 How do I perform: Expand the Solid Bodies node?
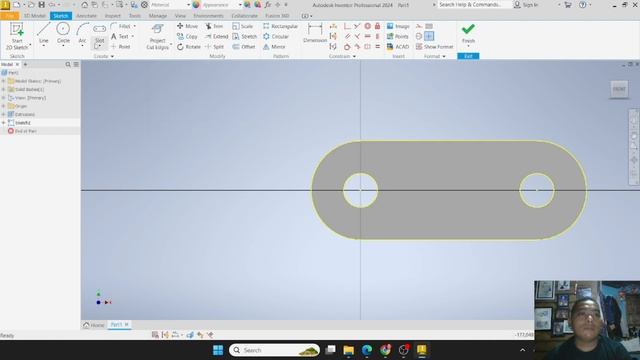coord(4,89)
